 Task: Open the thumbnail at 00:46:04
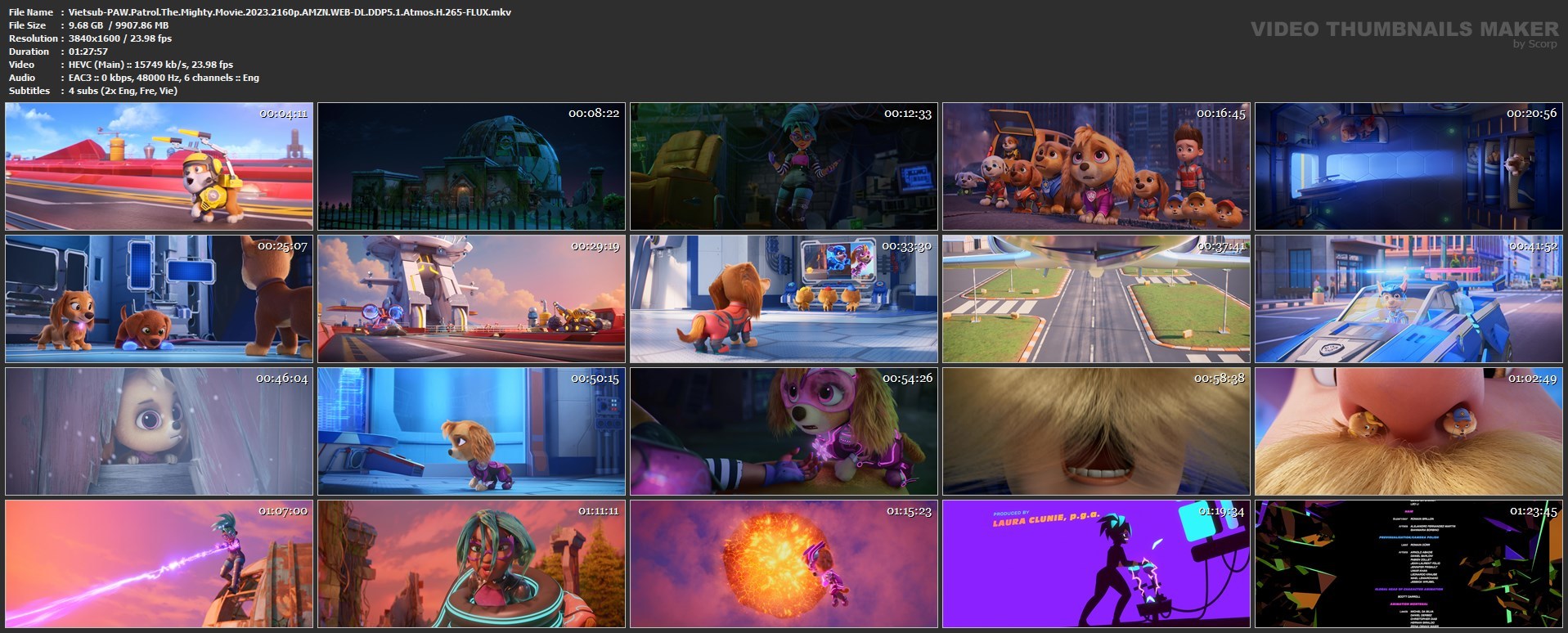click(159, 432)
